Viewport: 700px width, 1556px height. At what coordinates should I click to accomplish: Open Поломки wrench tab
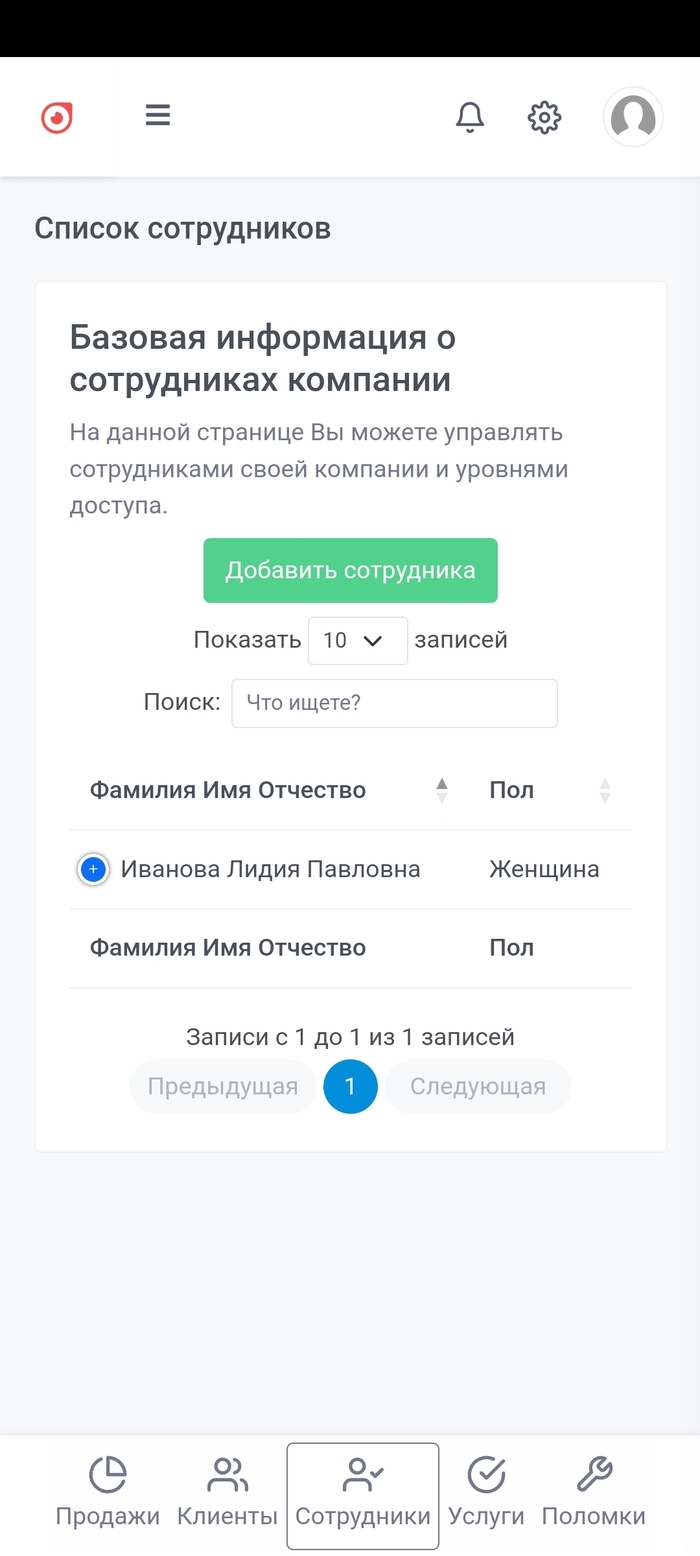pyautogui.click(x=593, y=1492)
